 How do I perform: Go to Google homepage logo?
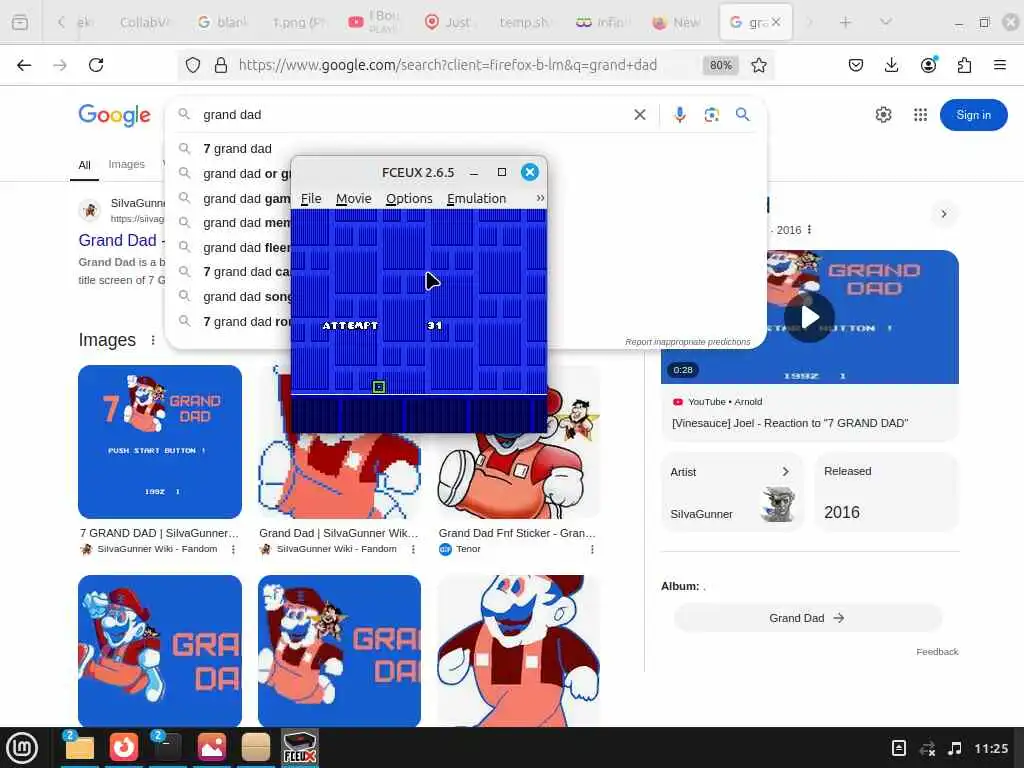tap(114, 115)
